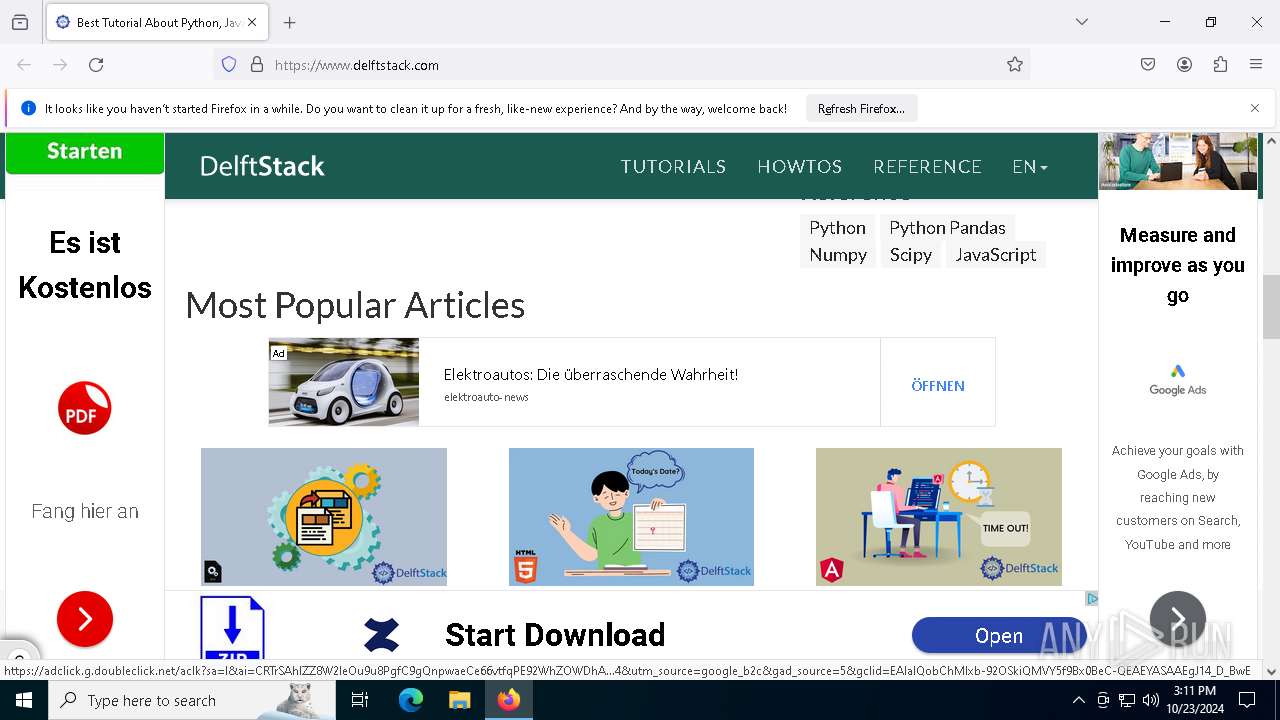This screenshot has height=720, width=1280.
Task: Open article thumbnail with gears illustration
Action: pyautogui.click(x=324, y=517)
